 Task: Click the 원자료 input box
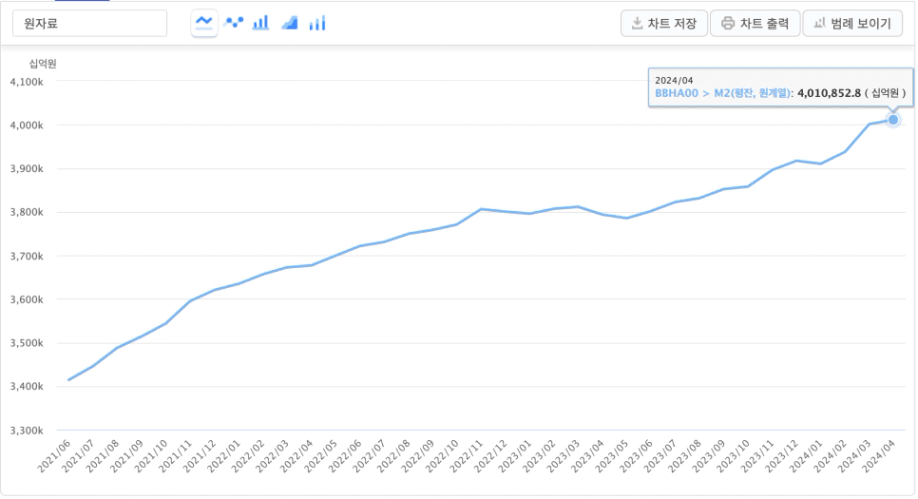pyautogui.click(x=90, y=23)
